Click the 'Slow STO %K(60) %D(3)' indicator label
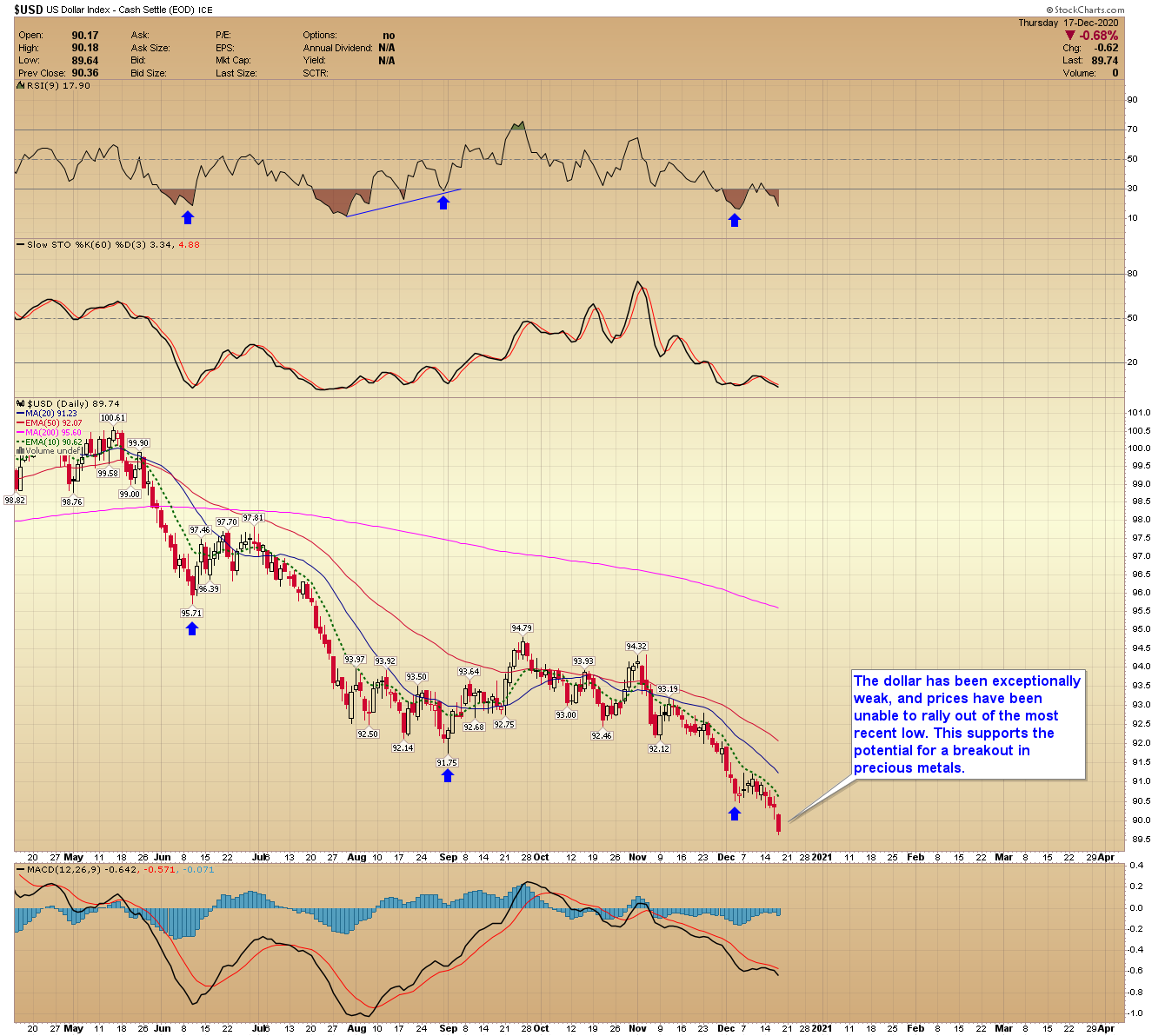Screen dimensions: 1165x1036 tap(87, 244)
